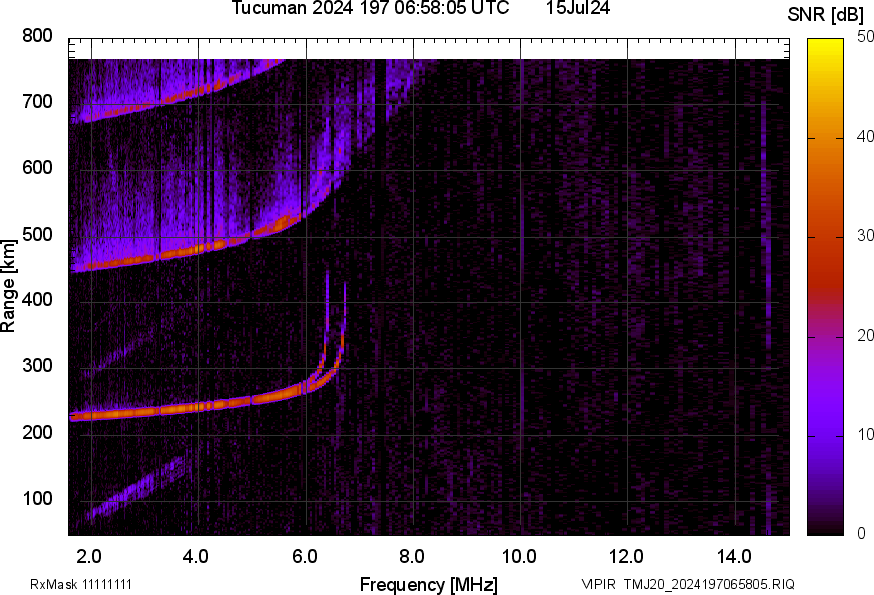Click the range tick label '700'

(x=37, y=101)
